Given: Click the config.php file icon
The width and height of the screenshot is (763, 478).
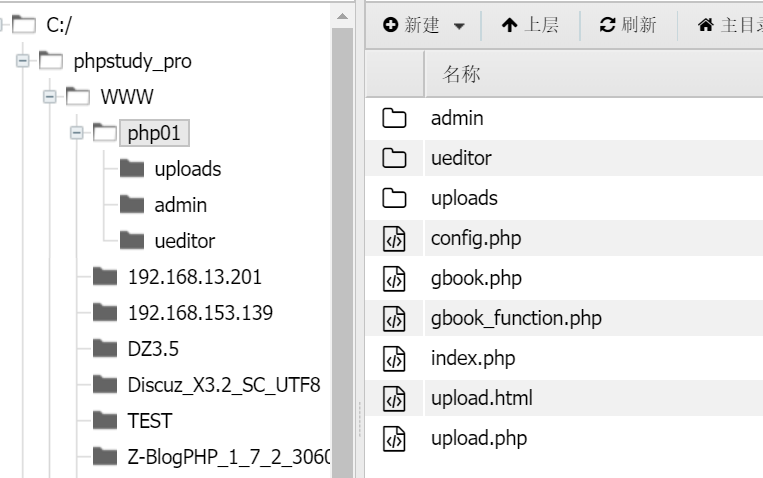Looking at the screenshot, I should [394, 239].
